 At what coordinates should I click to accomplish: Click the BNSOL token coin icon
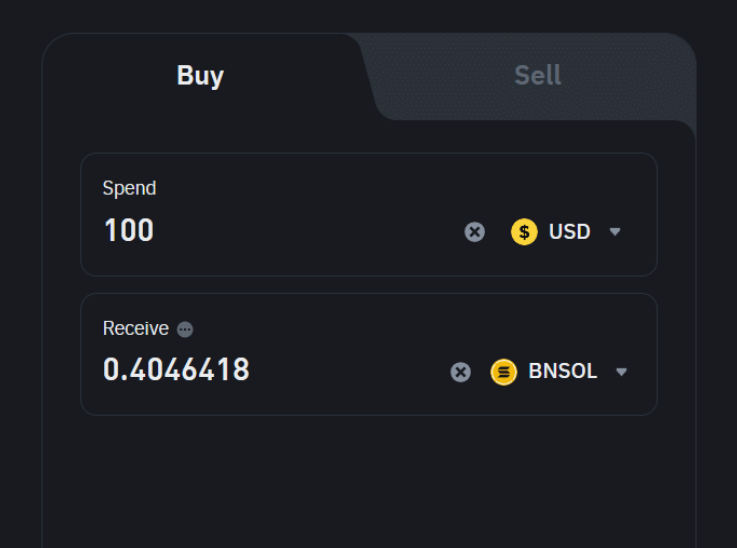(504, 372)
